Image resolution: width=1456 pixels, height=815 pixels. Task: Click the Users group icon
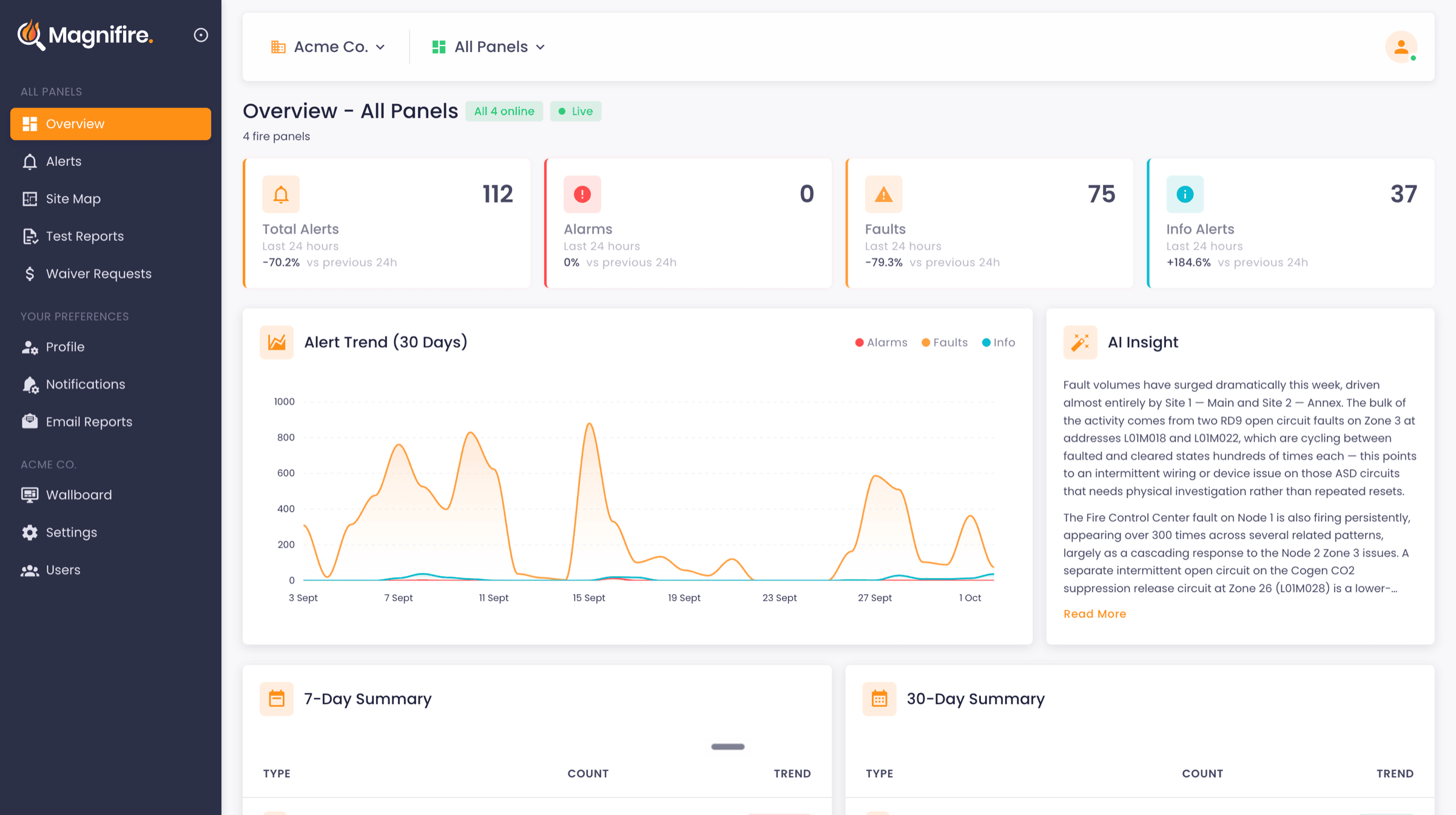[30, 570]
